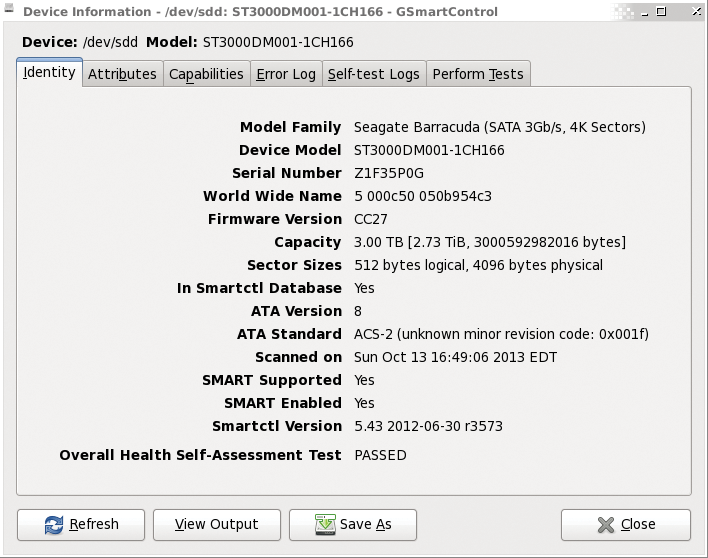The image size is (708, 558).
Task: Click the Serial Number label
Action: point(287,173)
